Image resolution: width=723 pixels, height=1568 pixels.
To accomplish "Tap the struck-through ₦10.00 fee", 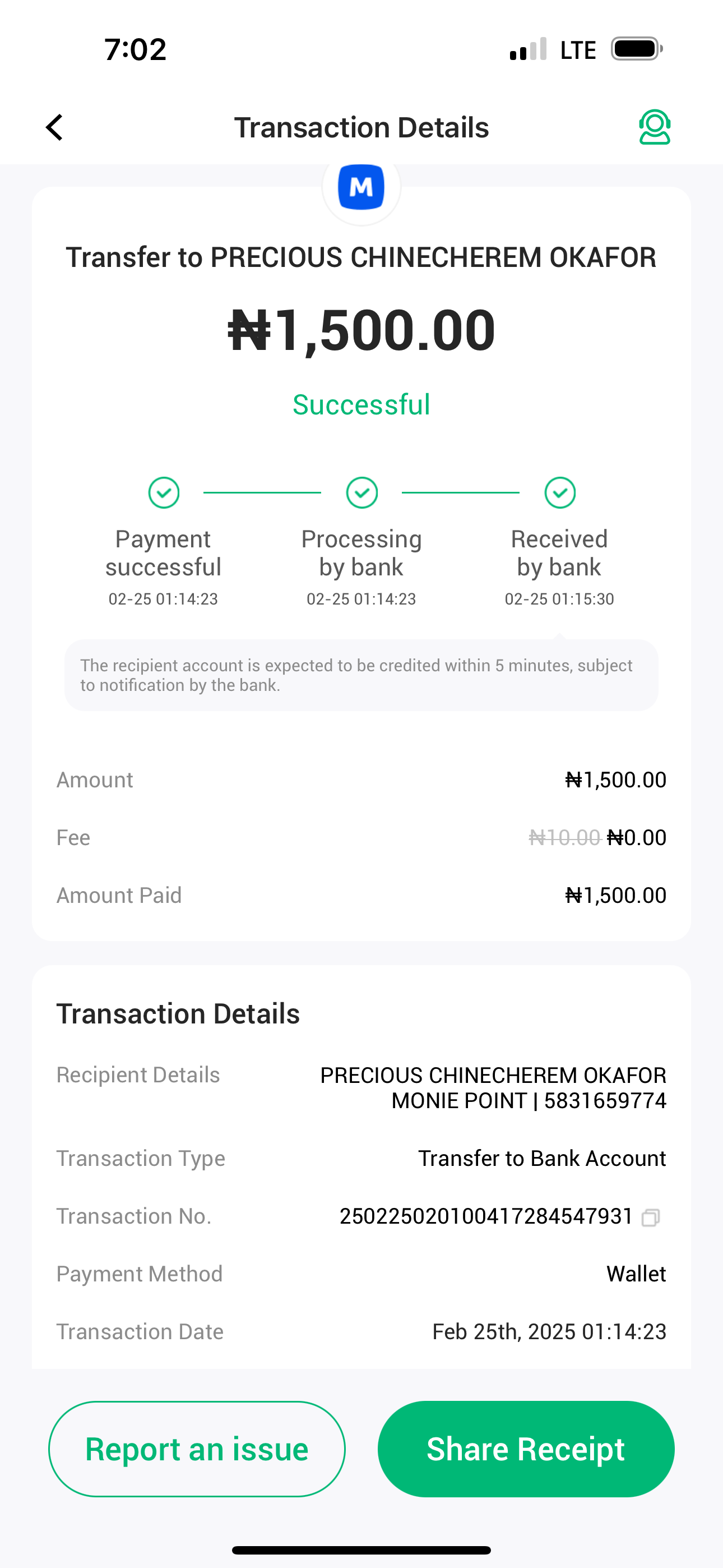I will pyautogui.click(x=564, y=838).
